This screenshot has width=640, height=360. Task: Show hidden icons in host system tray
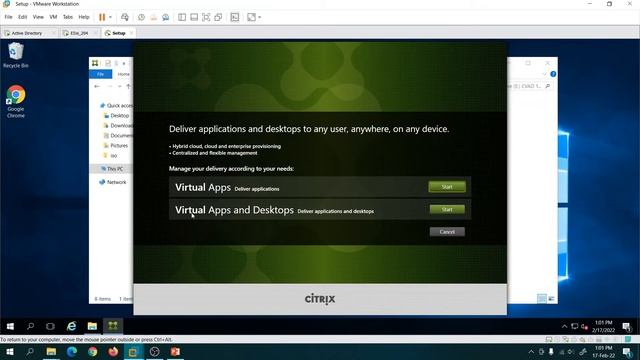coord(531,352)
